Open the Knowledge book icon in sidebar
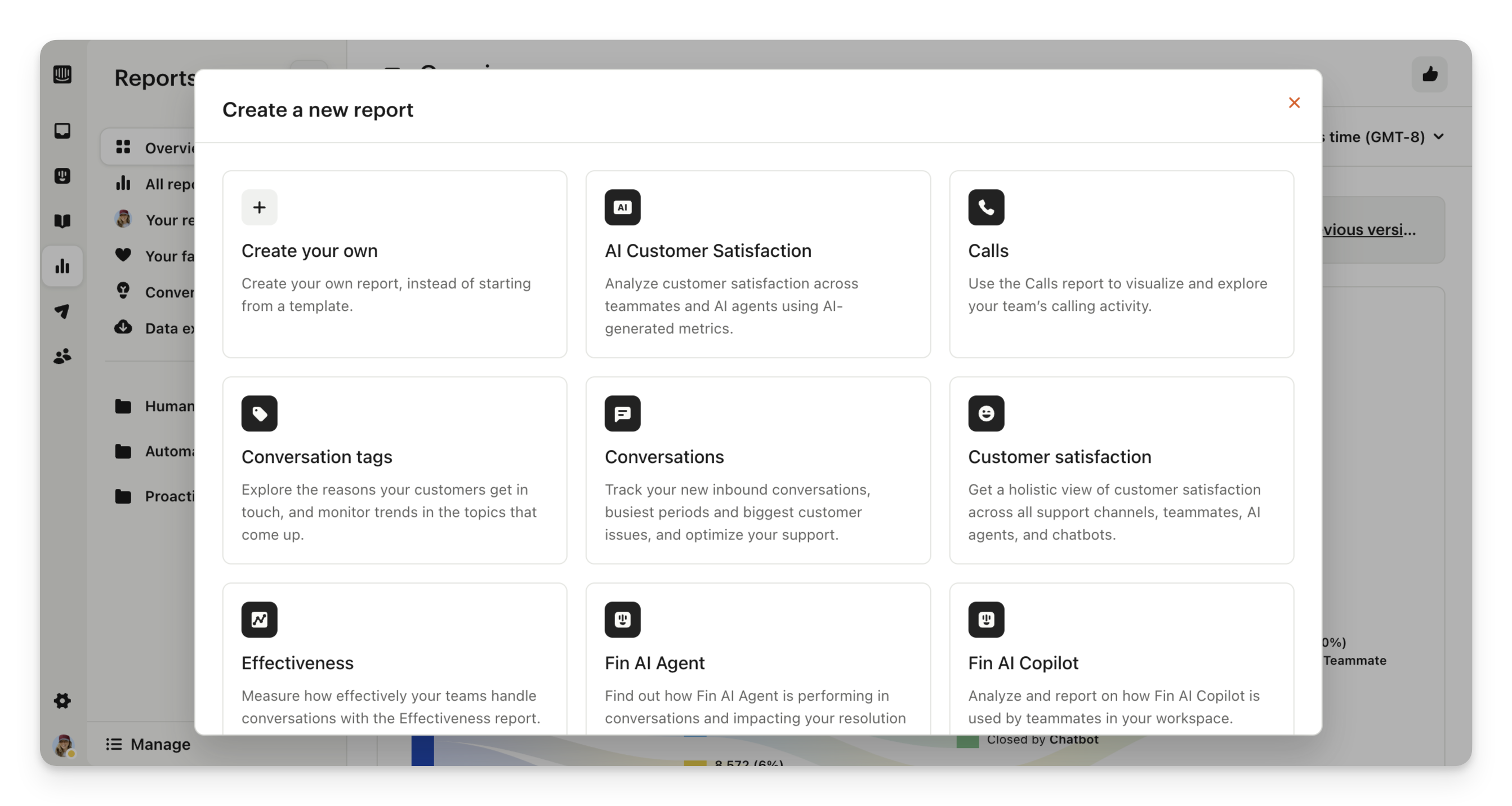Image resolution: width=1512 pixels, height=806 pixels. coord(62,221)
